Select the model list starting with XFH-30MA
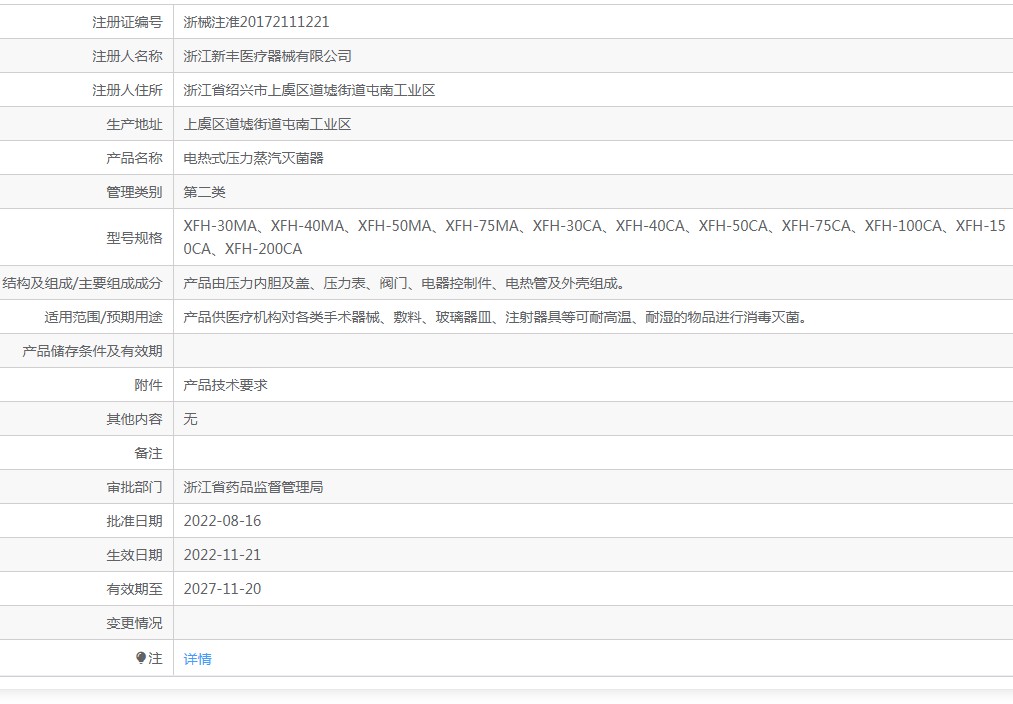Viewport: 1013px width, 704px height. (594, 237)
